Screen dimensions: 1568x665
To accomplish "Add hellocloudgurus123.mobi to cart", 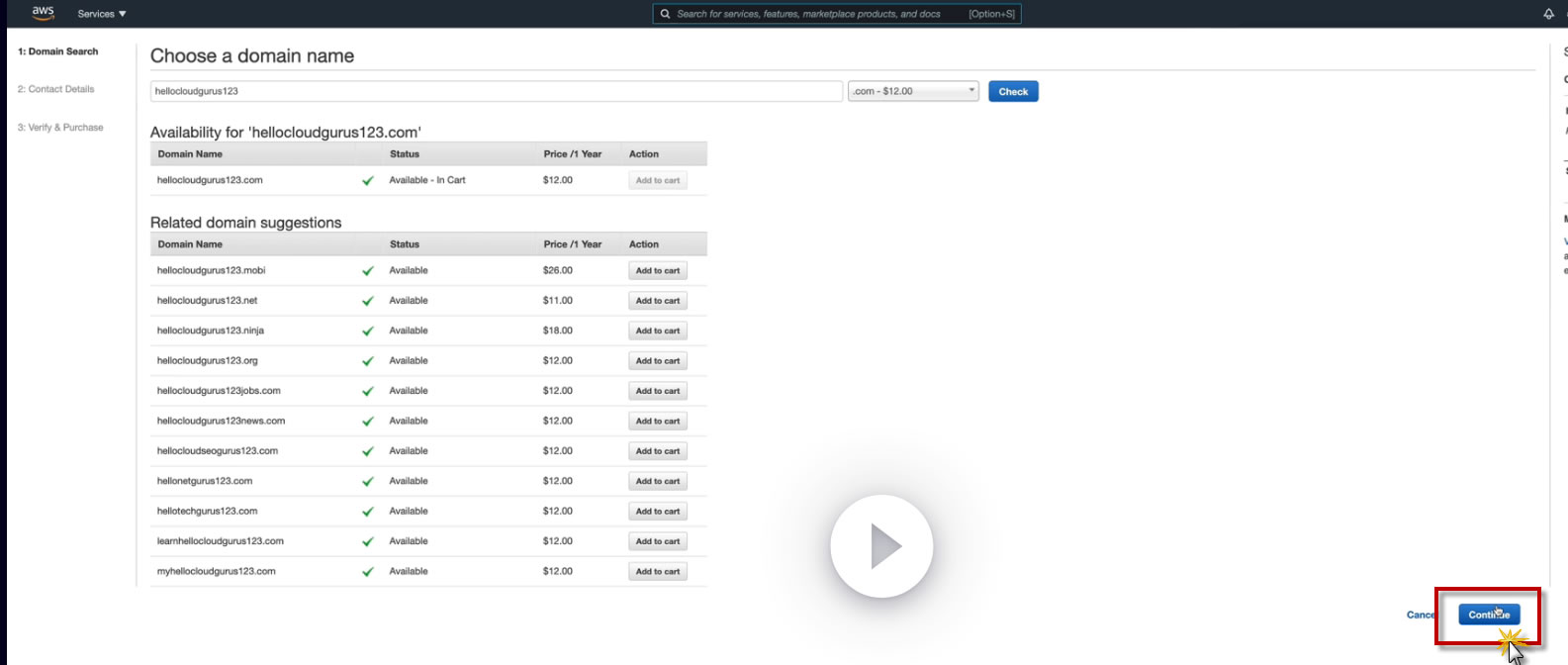I will click(658, 270).
